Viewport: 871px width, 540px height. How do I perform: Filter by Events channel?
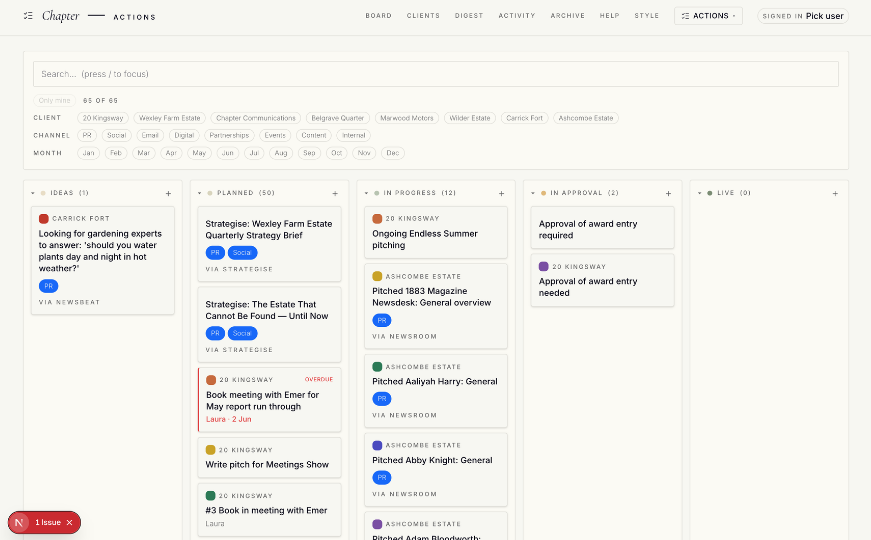tap(275, 136)
